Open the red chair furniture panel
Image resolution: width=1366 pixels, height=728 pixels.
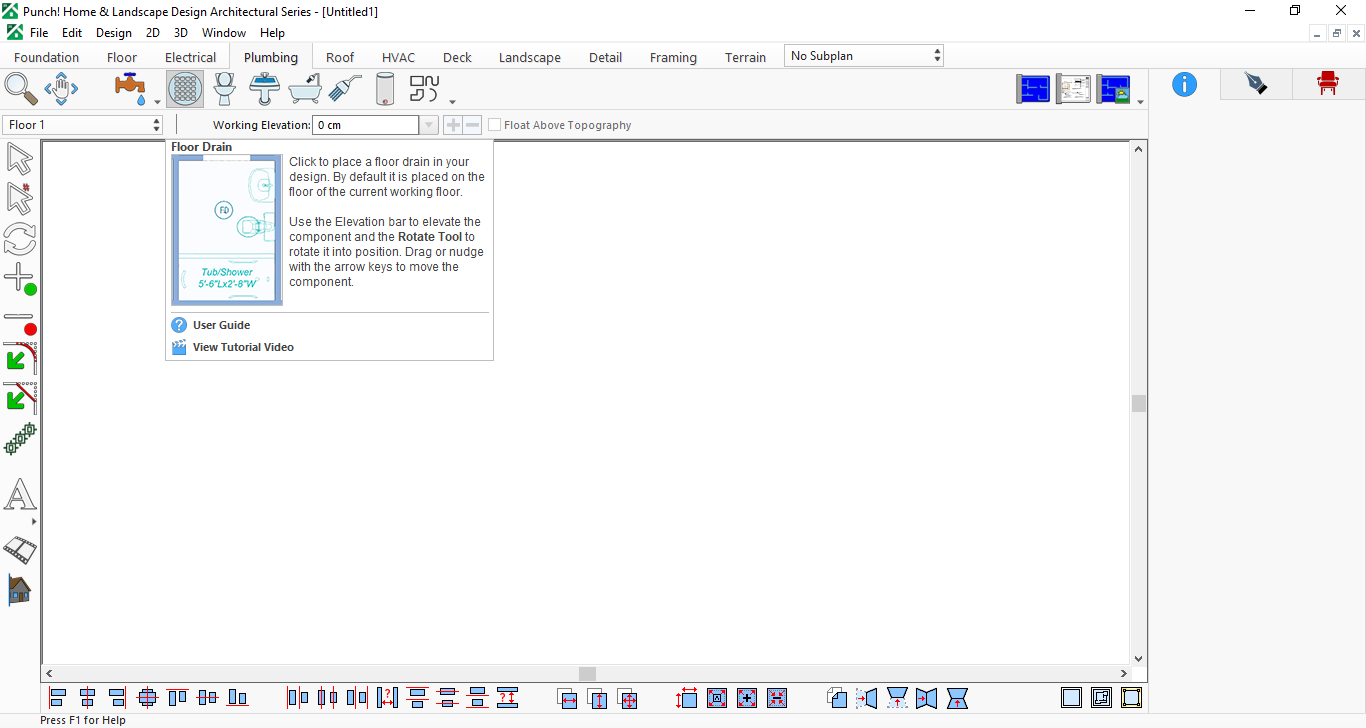[x=1327, y=84]
